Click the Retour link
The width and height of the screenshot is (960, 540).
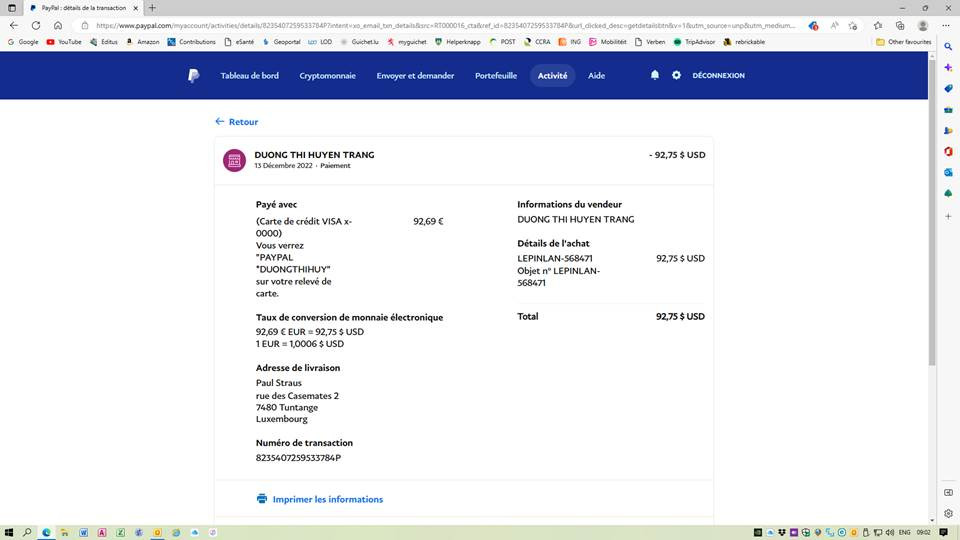[237, 122]
